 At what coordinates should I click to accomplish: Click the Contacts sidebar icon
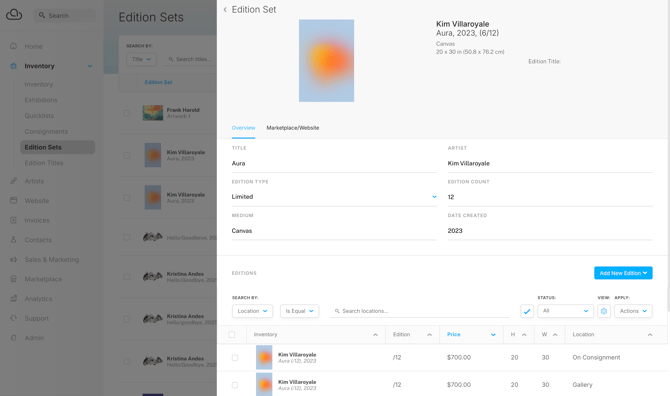tap(14, 240)
